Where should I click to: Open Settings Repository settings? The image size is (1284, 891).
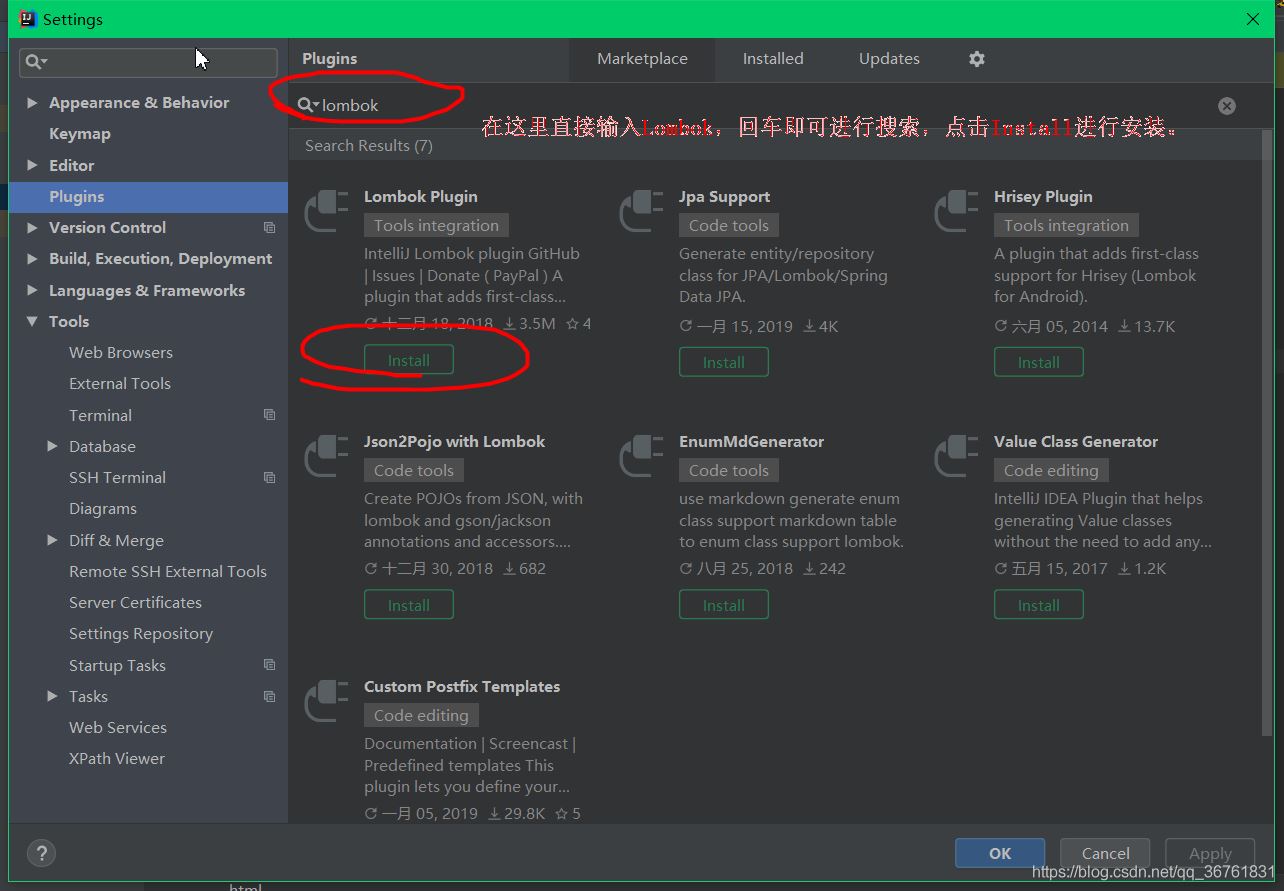point(141,634)
